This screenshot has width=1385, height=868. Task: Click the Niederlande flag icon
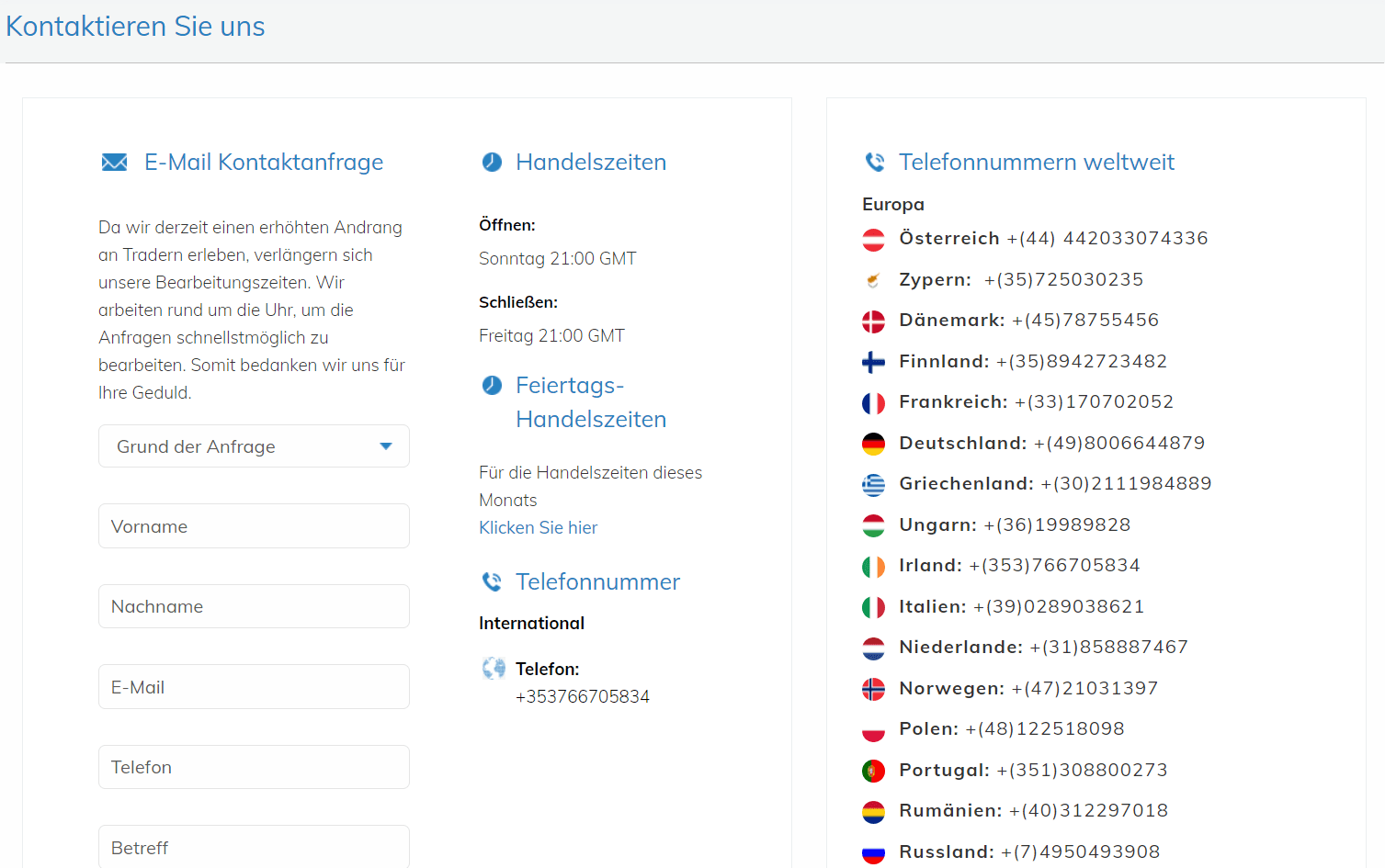click(x=873, y=648)
